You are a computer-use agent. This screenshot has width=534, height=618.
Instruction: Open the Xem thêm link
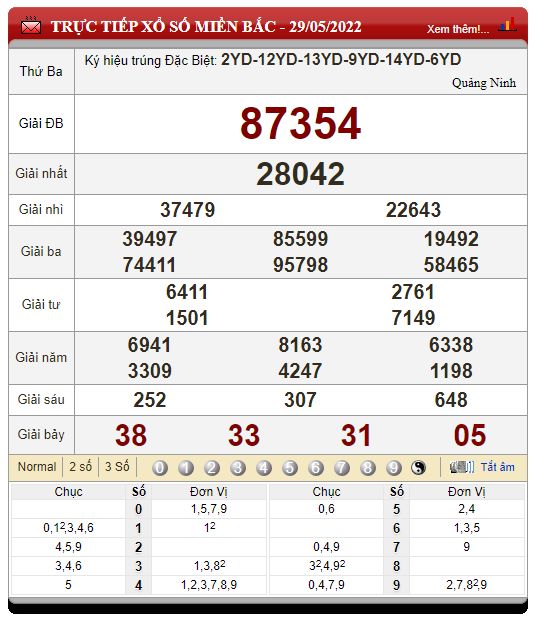pos(458,29)
